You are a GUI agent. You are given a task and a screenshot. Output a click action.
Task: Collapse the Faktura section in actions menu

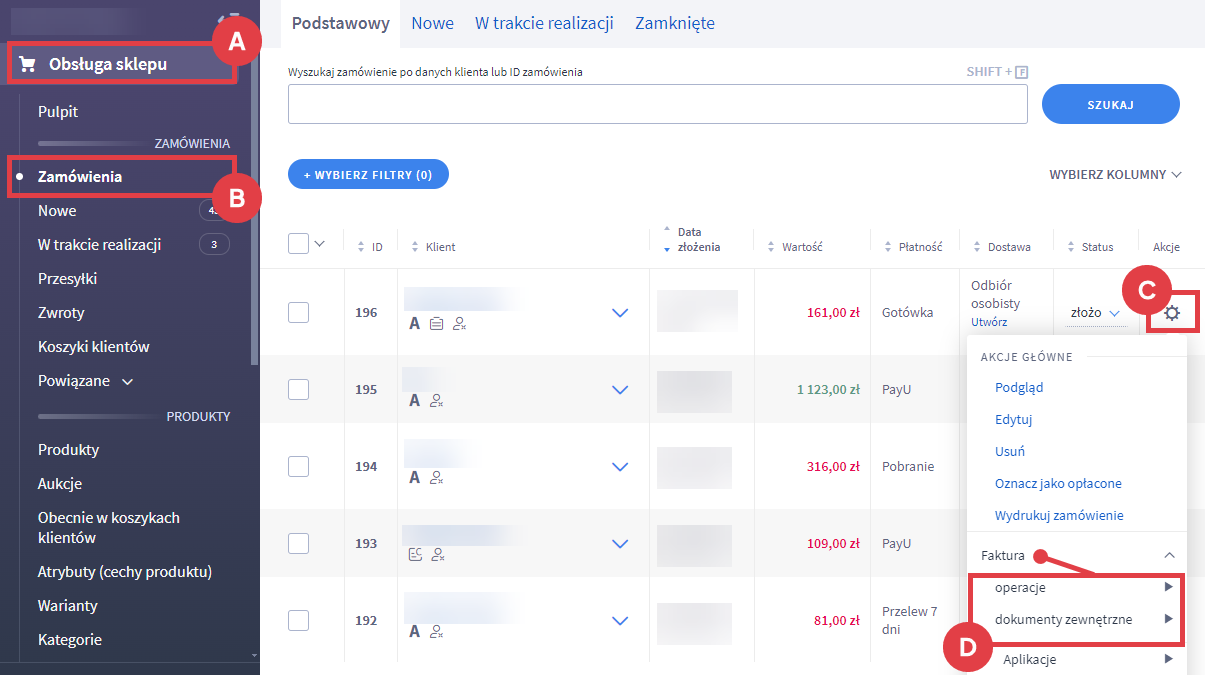[1169, 555]
